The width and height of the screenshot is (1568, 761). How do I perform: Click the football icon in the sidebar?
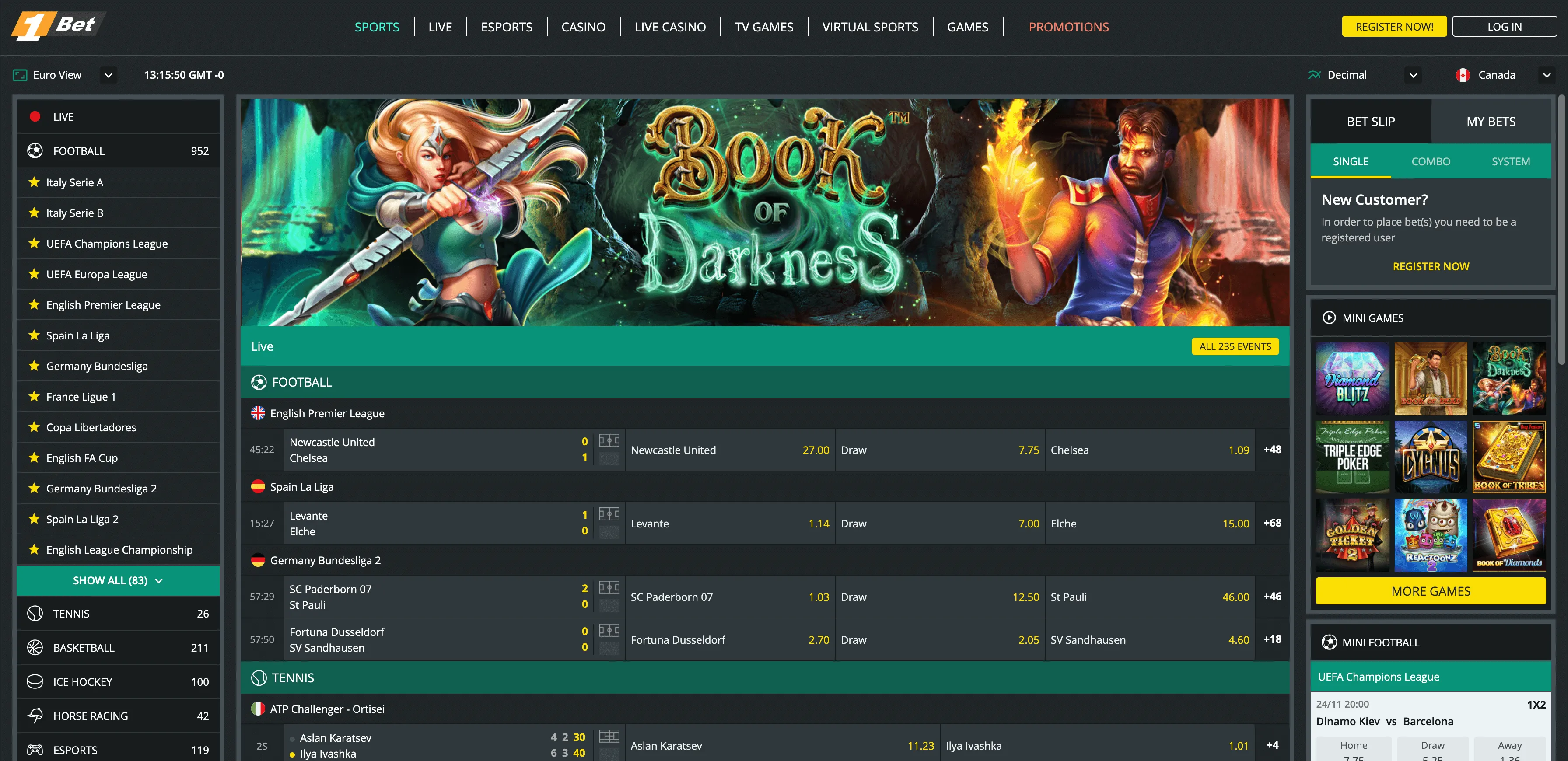tap(35, 150)
